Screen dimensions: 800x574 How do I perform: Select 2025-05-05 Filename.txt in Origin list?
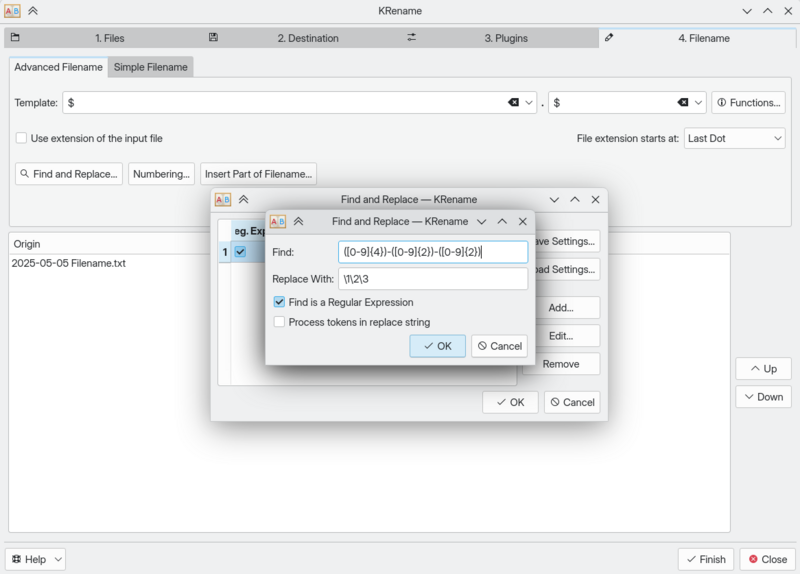[x=68, y=263]
